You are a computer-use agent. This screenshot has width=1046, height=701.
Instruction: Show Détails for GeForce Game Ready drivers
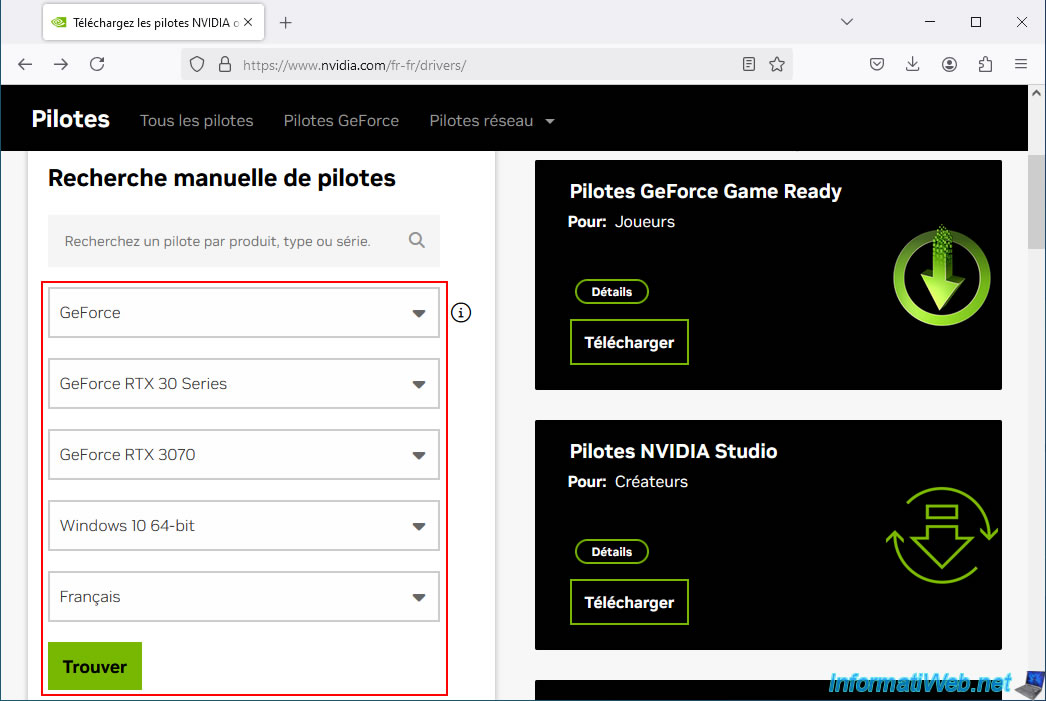pyautogui.click(x=612, y=292)
